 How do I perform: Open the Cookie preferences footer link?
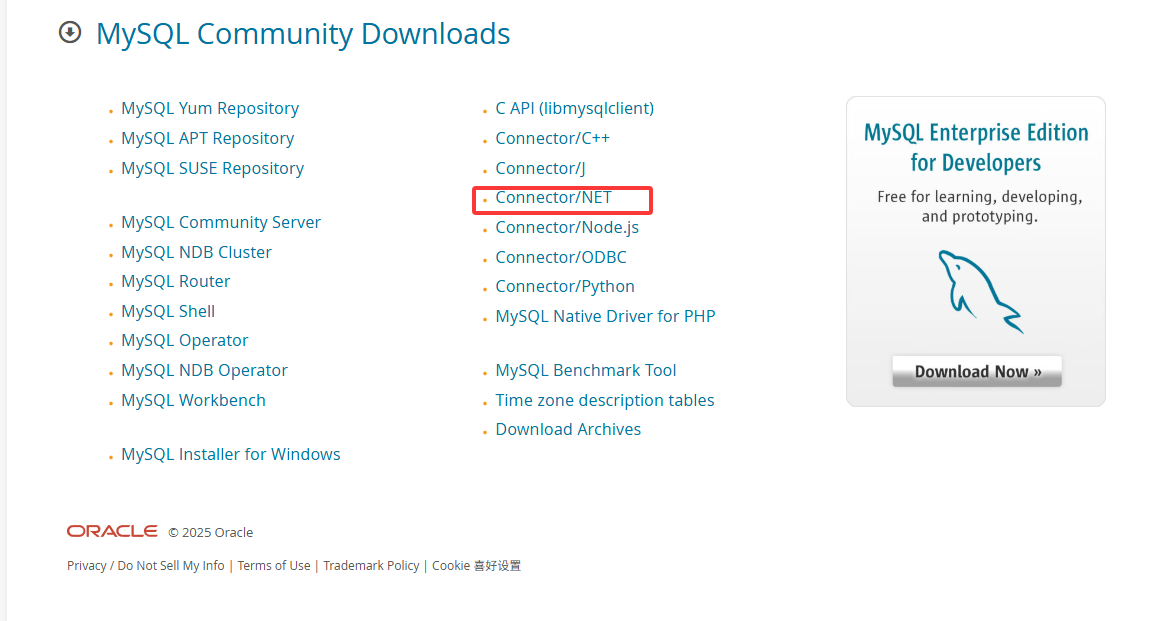(476, 565)
